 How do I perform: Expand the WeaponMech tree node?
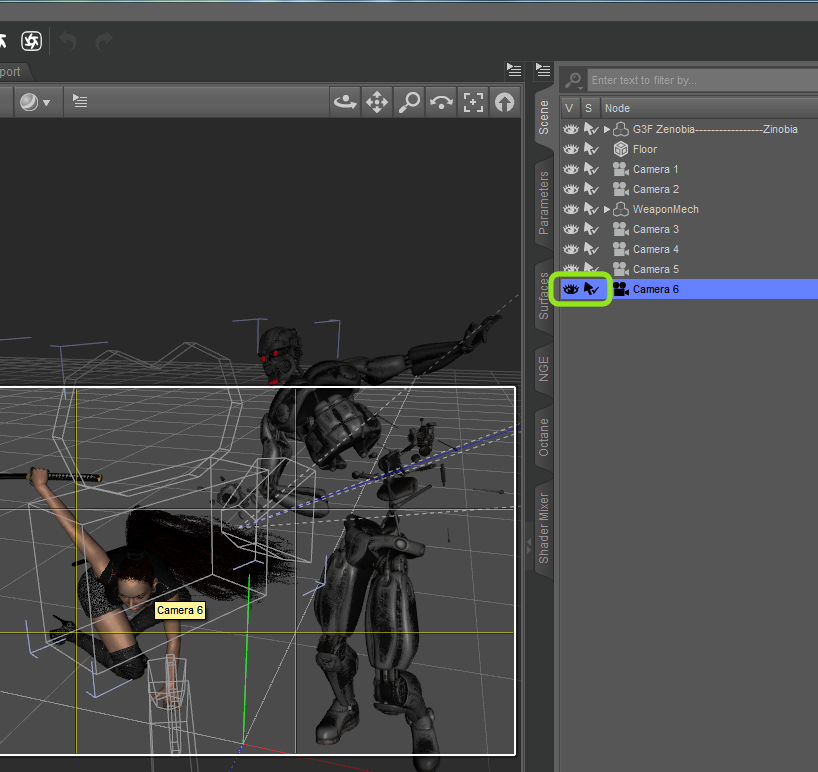tap(607, 209)
